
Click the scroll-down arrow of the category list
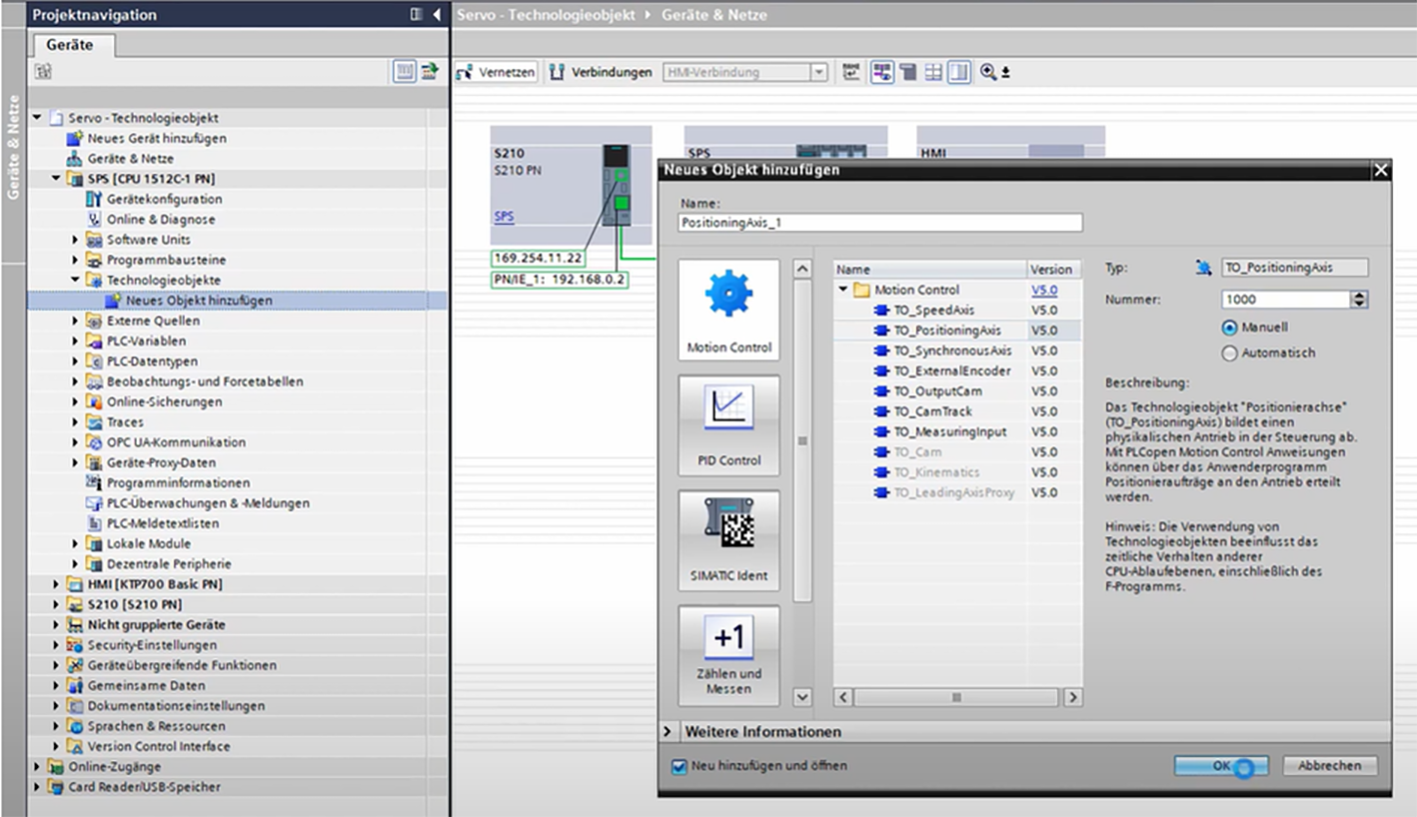(x=802, y=697)
